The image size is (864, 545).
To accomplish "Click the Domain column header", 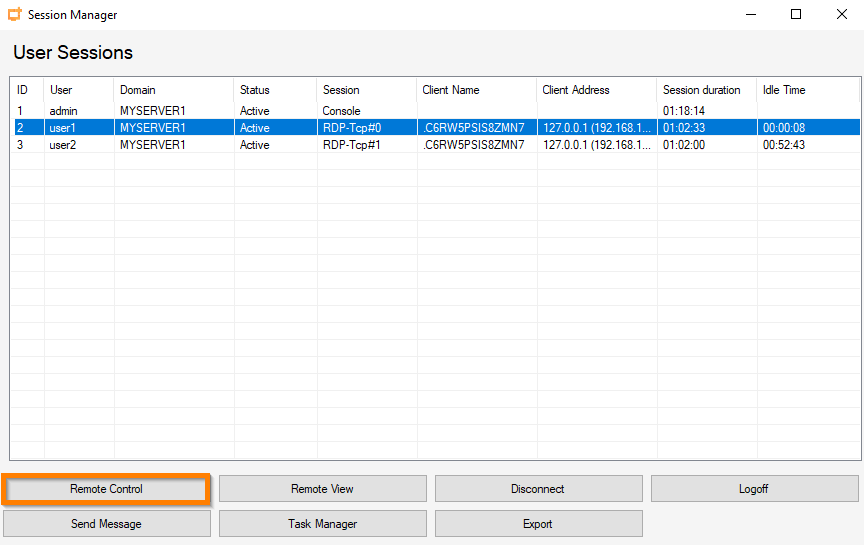I will (x=173, y=90).
